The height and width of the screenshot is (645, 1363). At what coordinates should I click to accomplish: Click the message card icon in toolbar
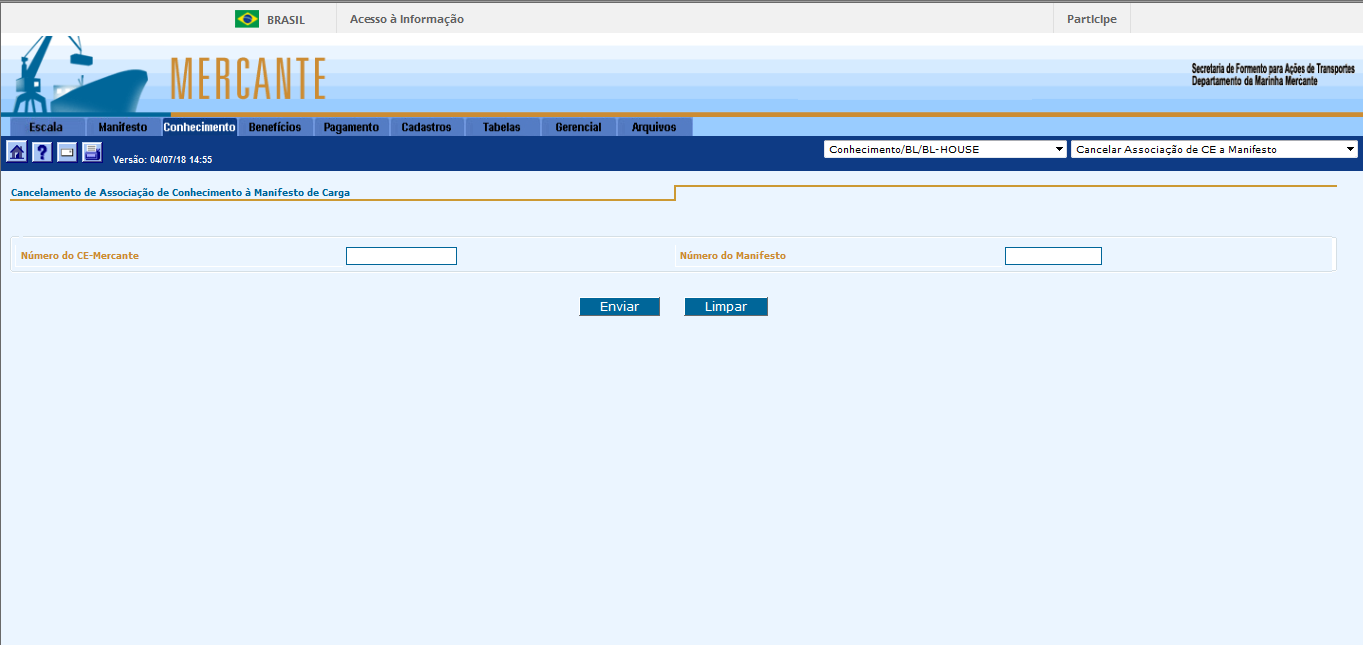tap(67, 152)
